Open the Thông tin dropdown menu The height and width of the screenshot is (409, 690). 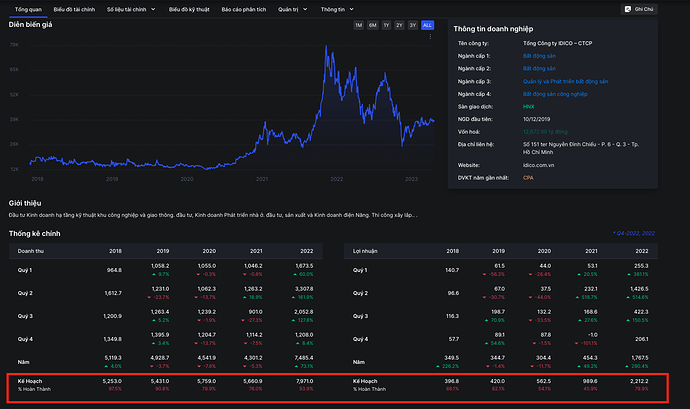click(x=335, y=8)
